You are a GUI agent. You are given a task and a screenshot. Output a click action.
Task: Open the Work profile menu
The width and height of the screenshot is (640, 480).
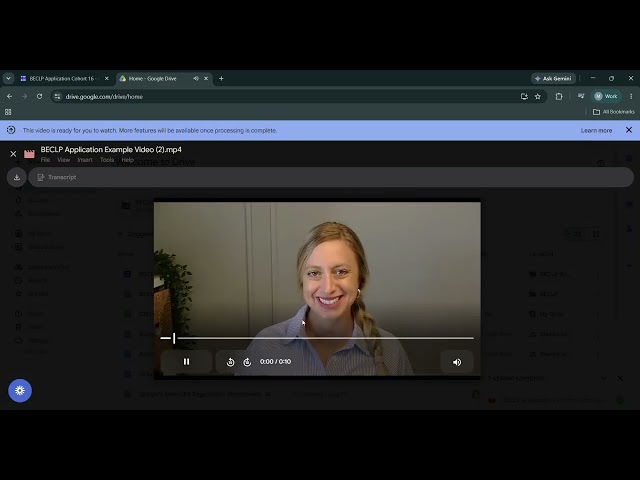(x=607, y=96)
